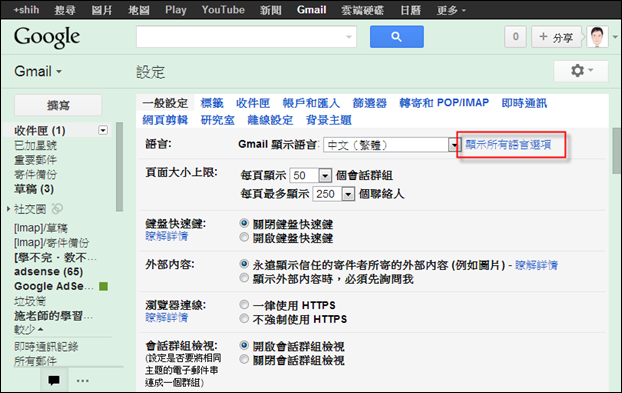Select 不強制使用 HTTPS radio button
Viewport: 622px width, 393px height.
click(x=244, y=318)
